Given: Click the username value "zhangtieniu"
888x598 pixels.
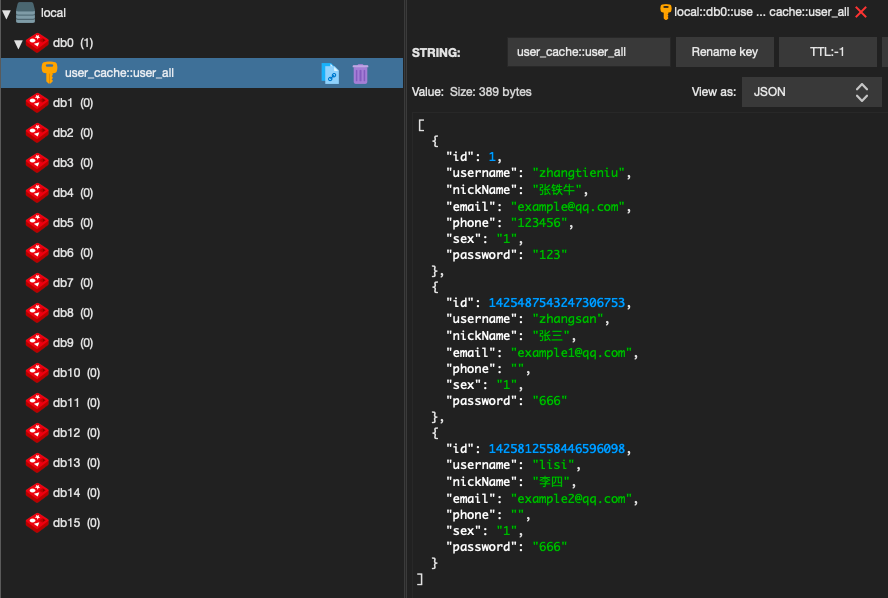Looking at the screenshot, I should 579,173.
